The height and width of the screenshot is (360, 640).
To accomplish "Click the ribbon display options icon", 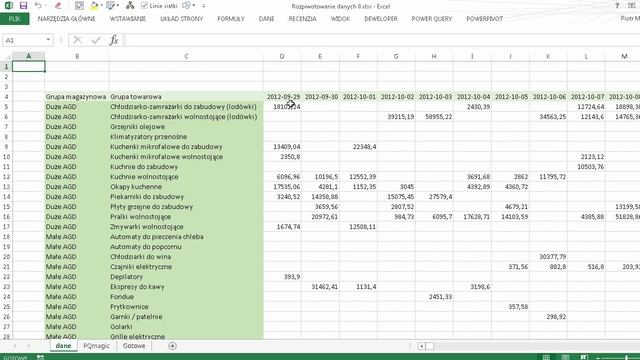I will click(x=631, y=6).
